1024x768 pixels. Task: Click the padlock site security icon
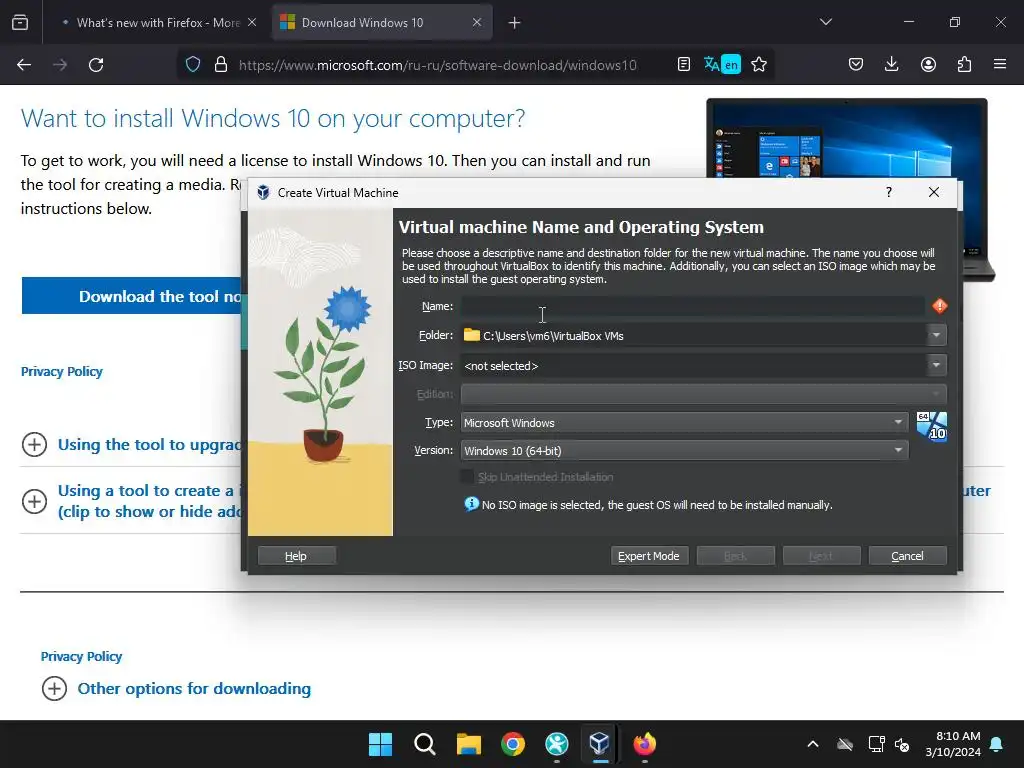pos(221,65)
